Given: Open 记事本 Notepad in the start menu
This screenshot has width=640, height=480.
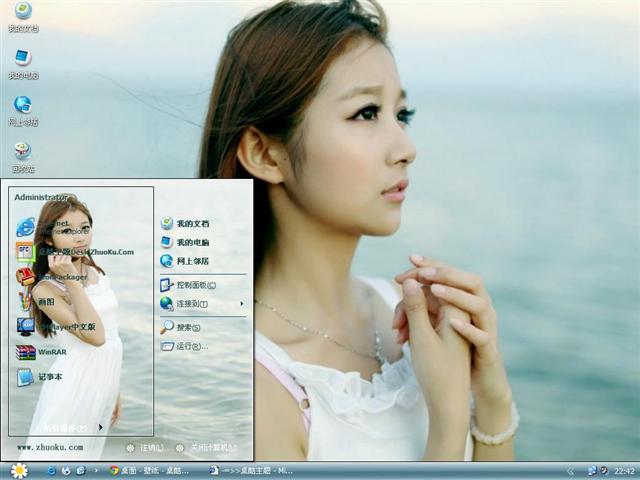Looking at the screenshot, I should tap(39, 377).
